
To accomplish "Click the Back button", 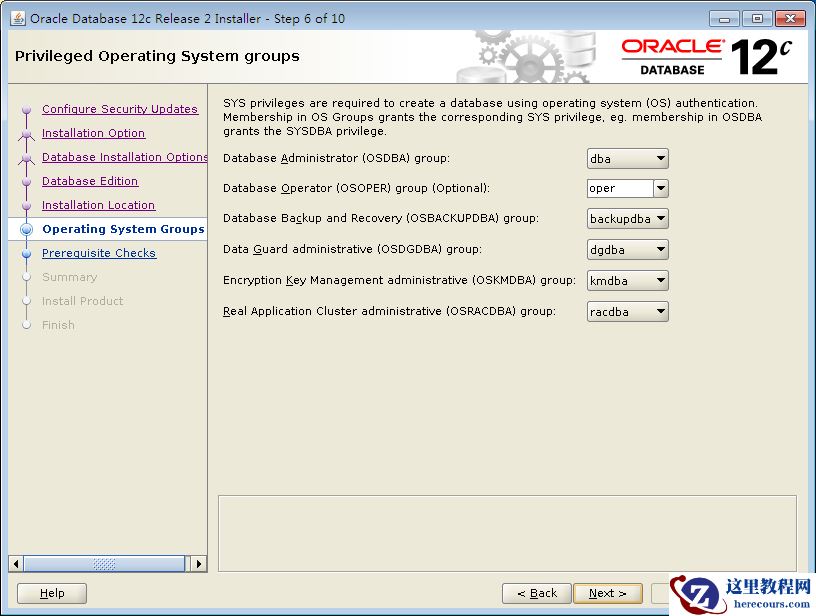I will click(537, 593).
